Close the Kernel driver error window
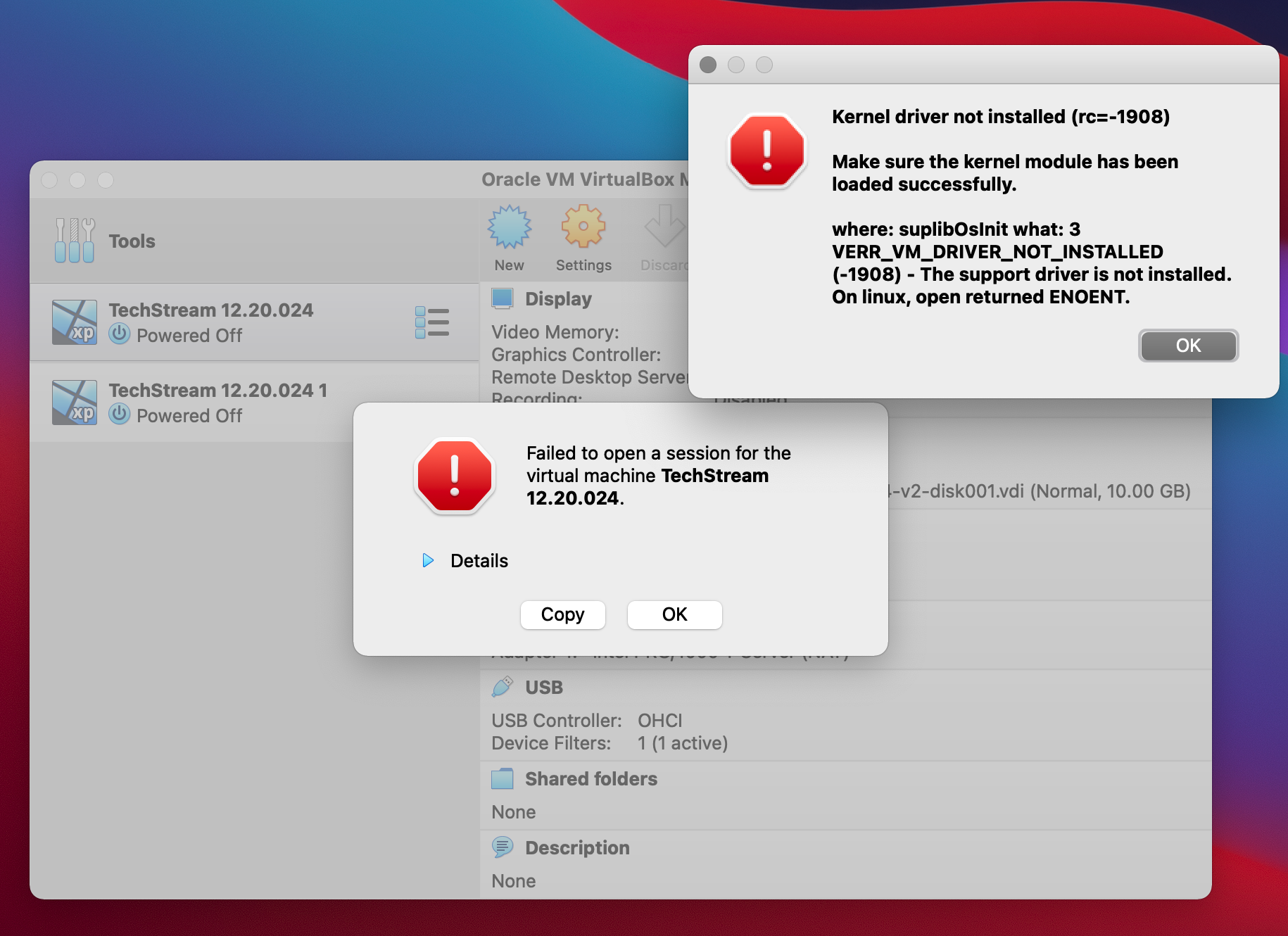1288x936 pixels. pyautogui.click(x=708, y=65)
